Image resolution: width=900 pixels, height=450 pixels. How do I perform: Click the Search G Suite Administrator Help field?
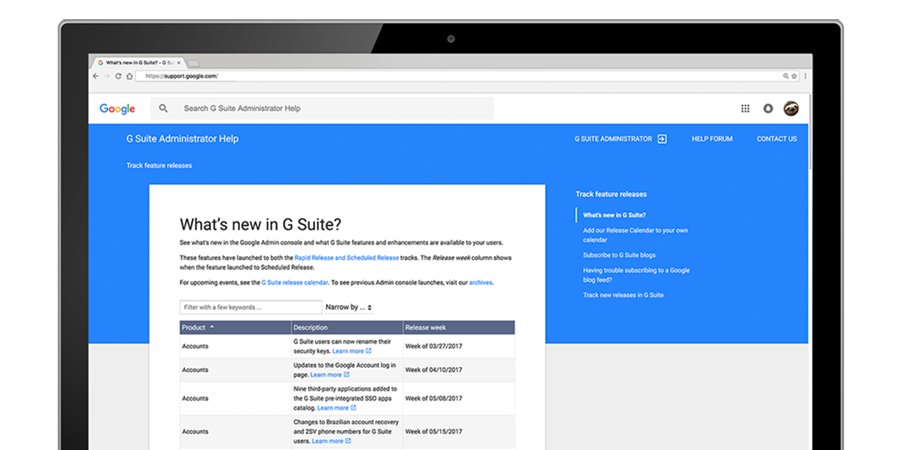click(321, 108)
